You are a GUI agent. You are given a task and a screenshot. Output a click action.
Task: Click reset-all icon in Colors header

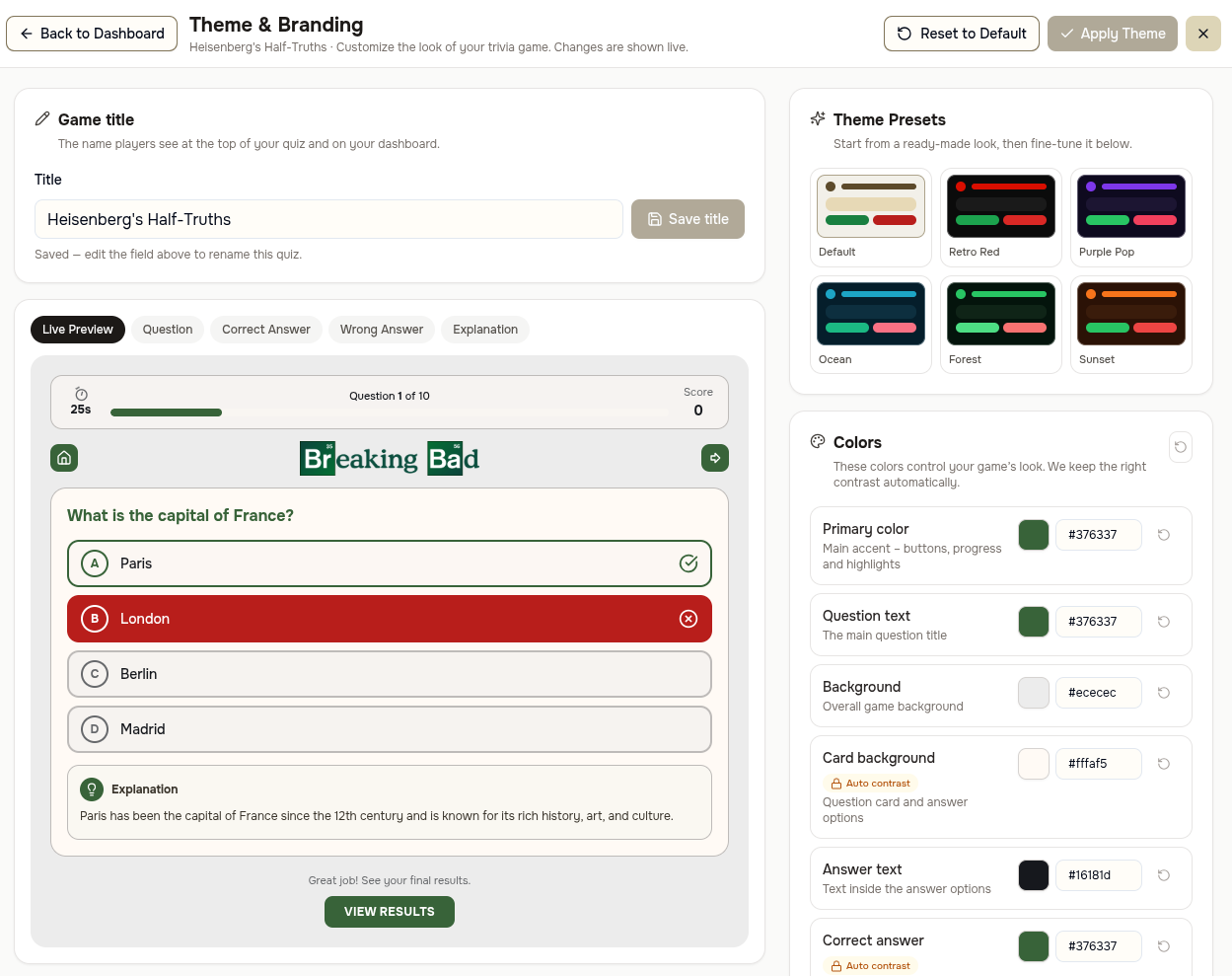(x=1180, y=447)
